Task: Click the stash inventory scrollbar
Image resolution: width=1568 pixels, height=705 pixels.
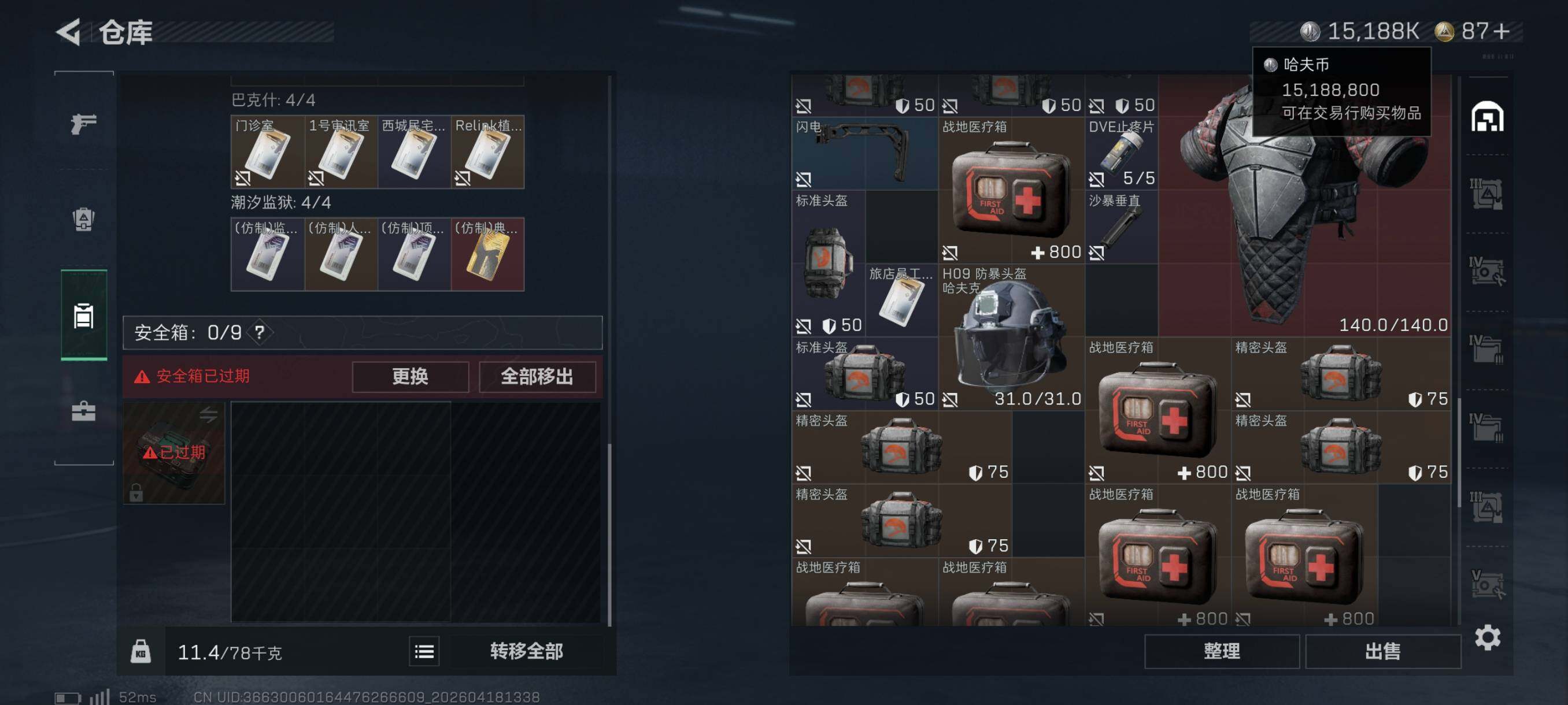Action: point(1458,453)
